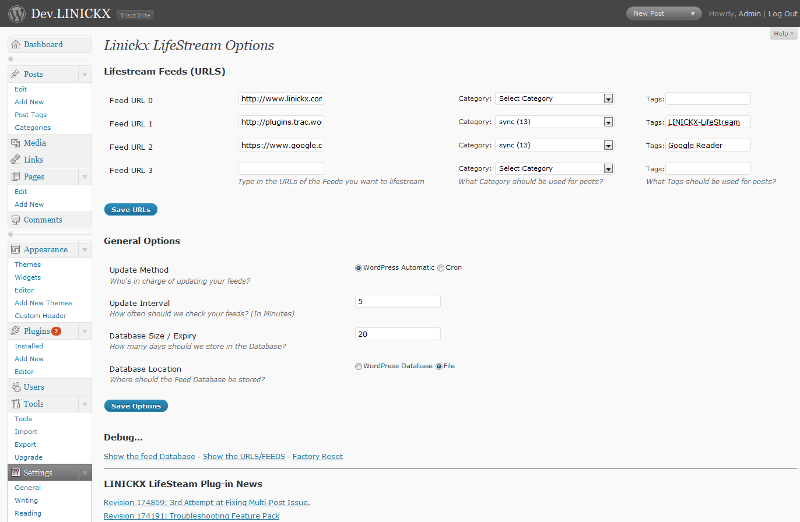
Task: Open Post Tags under Posts
Action: (31, 115)
